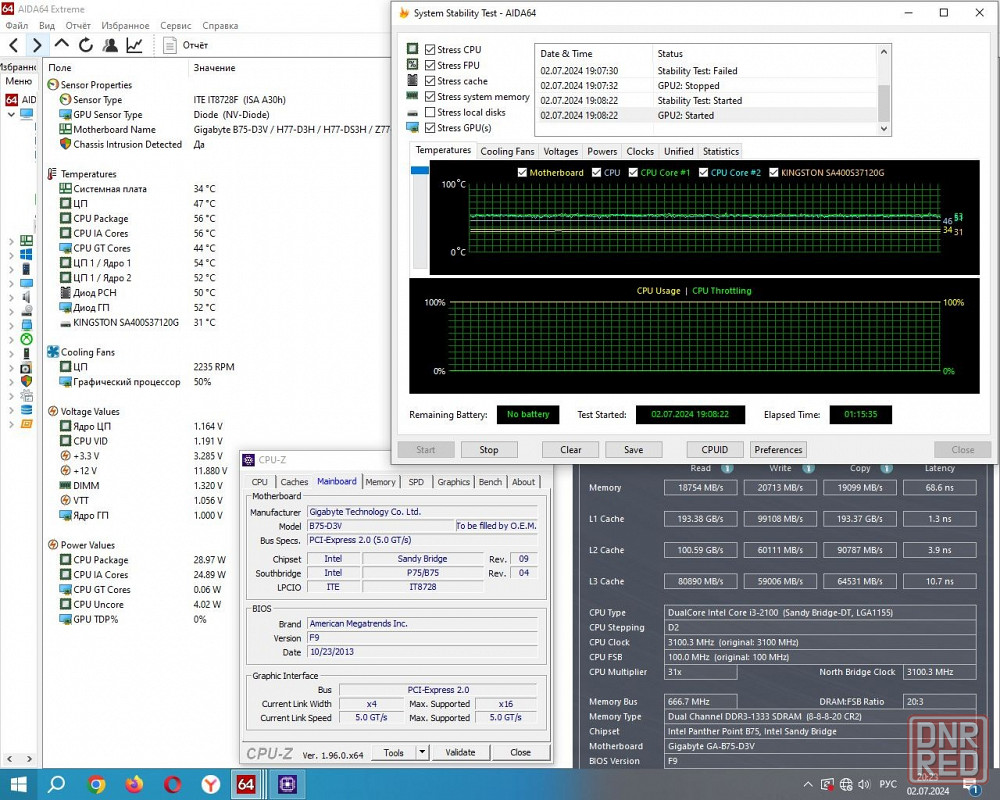Open Firefox from the taskbar
Screen dimensions: 1000x800
(134, 784)
